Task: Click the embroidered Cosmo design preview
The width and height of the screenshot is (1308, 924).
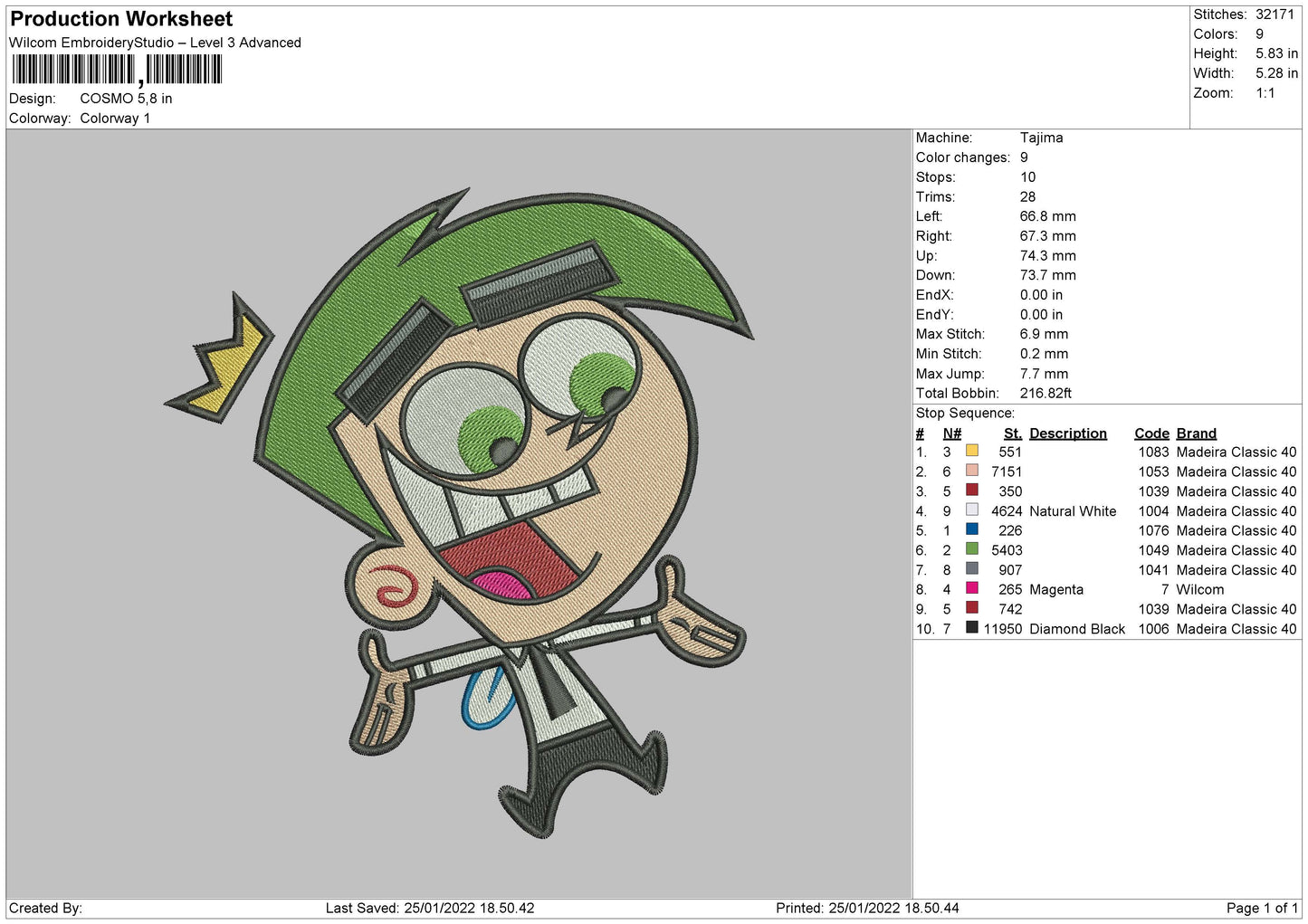Action: pos(459,513)
